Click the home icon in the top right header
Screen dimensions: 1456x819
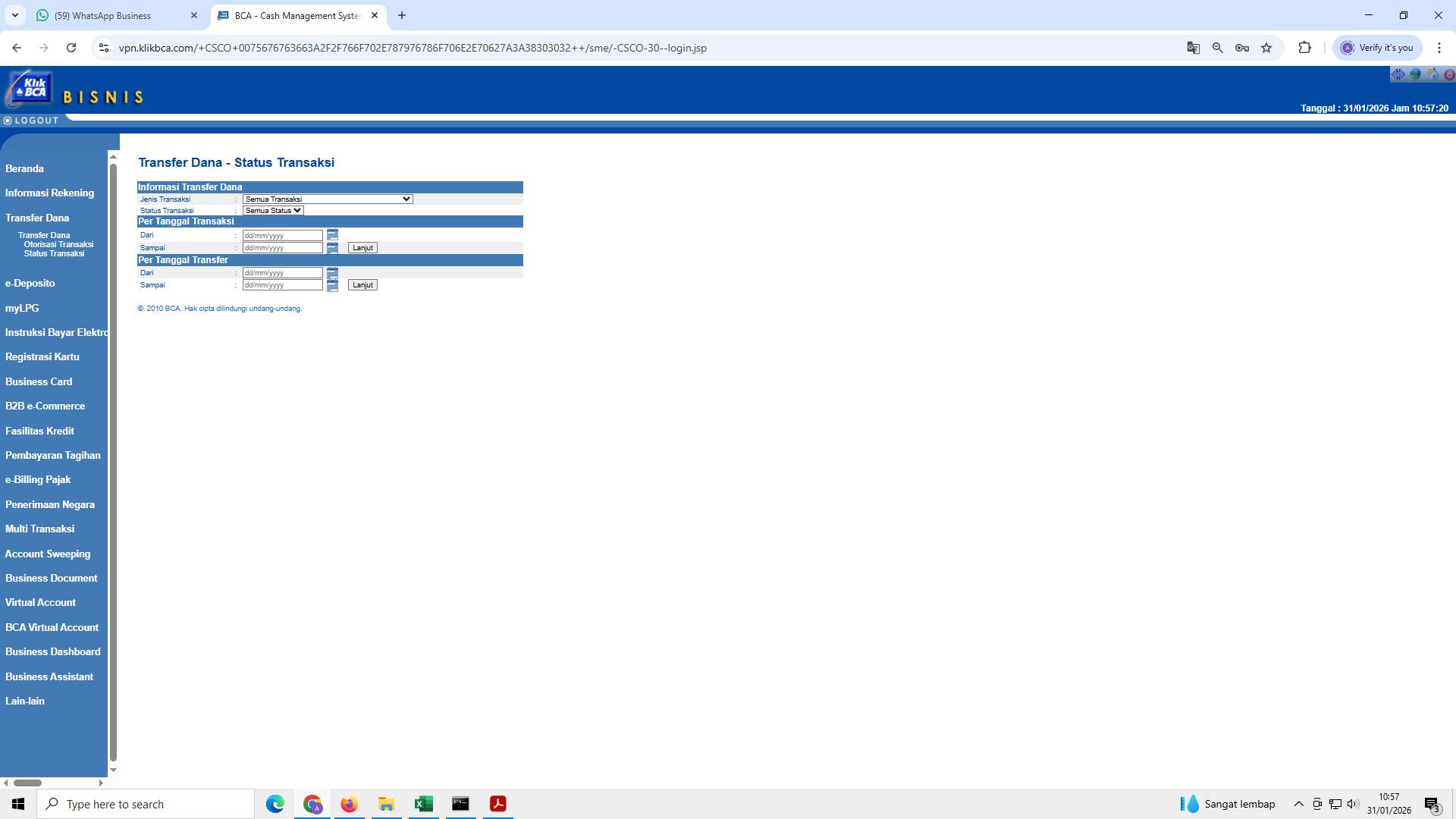pos(1432,74)
